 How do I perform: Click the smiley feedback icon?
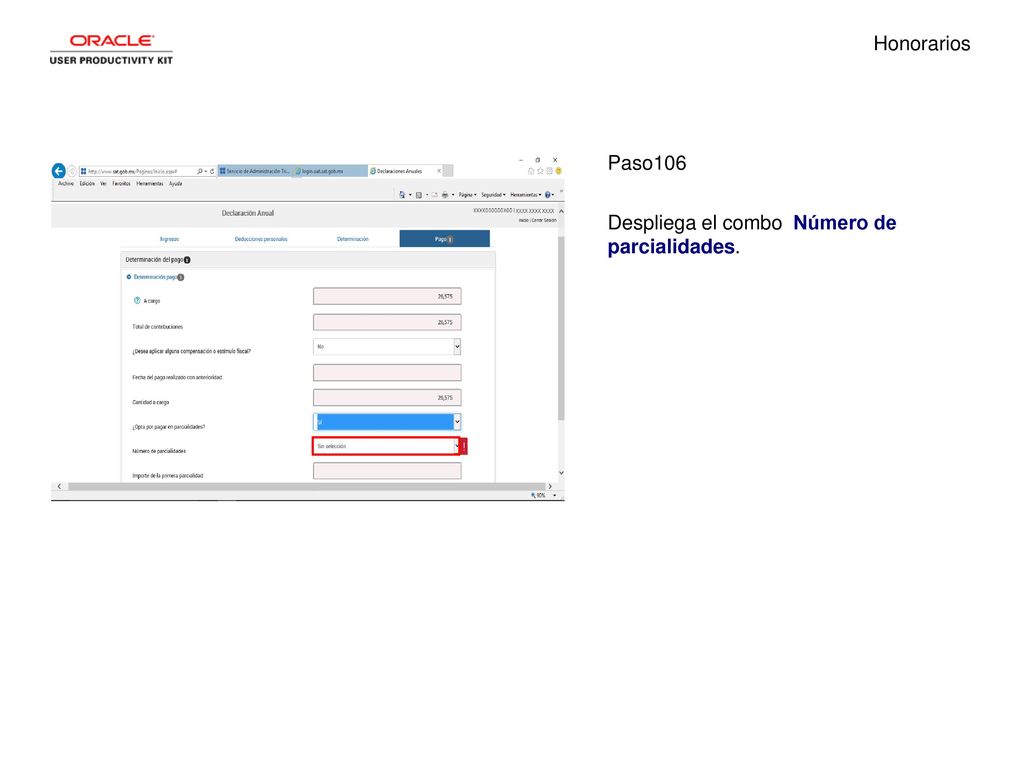click(x=558, y=171)
